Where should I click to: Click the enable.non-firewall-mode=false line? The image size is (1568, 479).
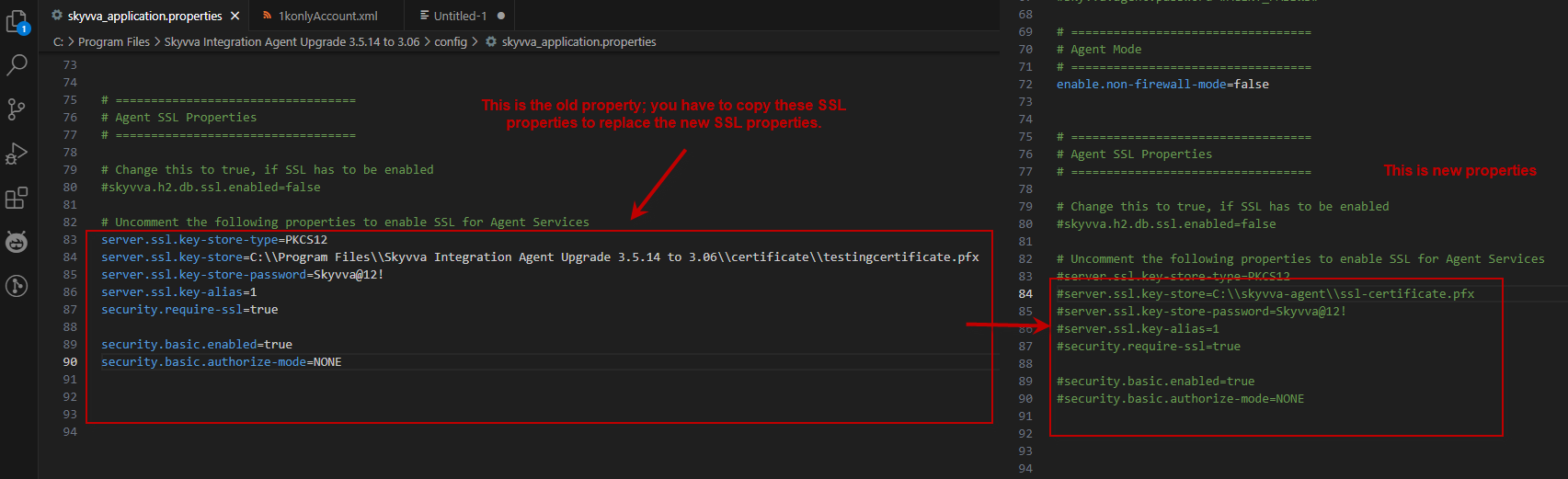click(x=1162, y=85)
